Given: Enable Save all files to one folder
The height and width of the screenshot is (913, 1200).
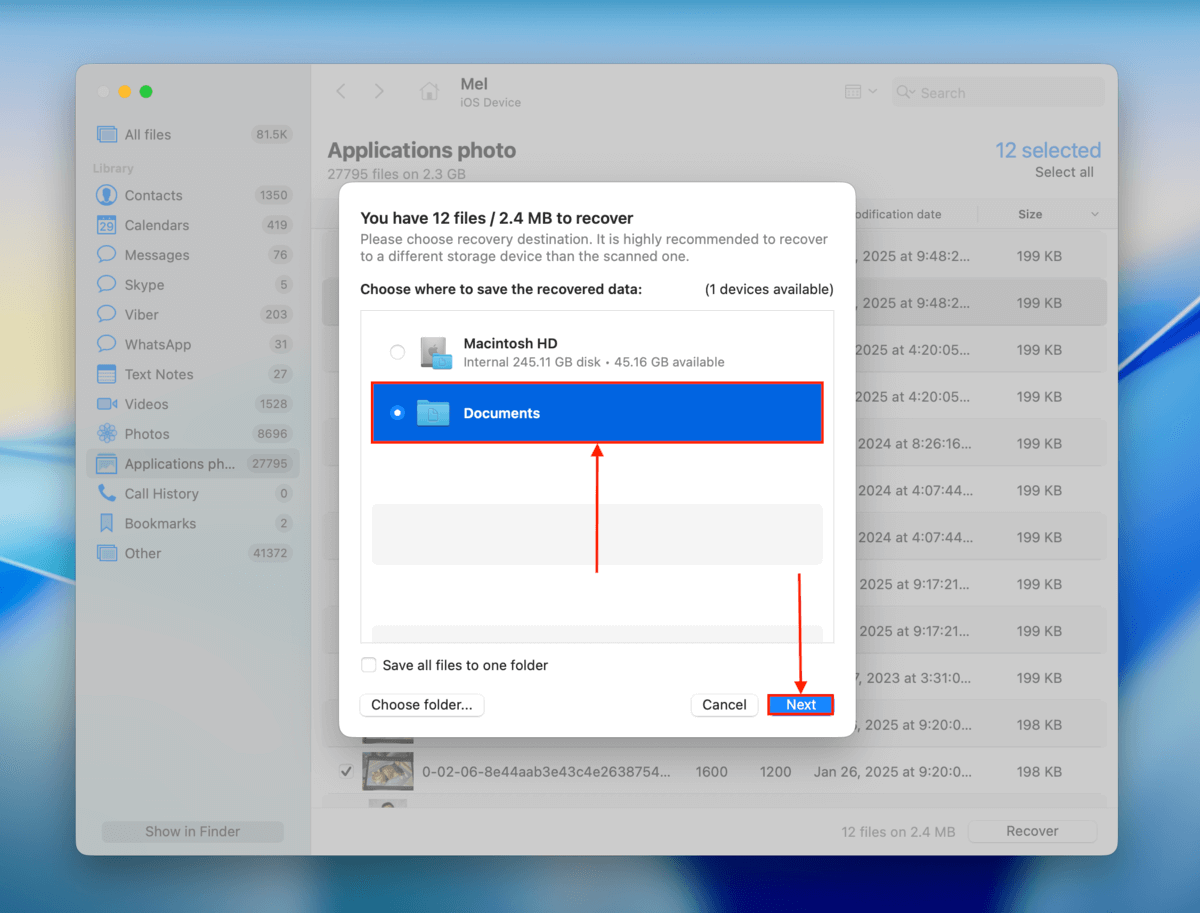Looking at the screenshot, I should click(x=369, y=664).
